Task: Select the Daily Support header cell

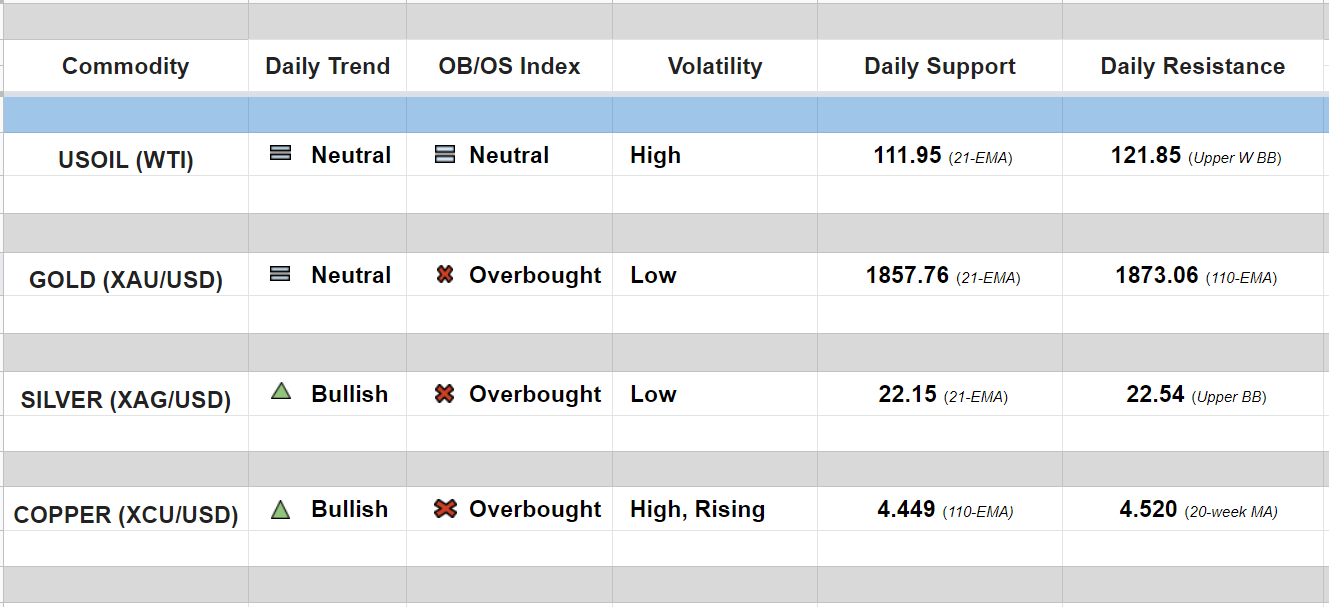Action: (x=939, y=67)
